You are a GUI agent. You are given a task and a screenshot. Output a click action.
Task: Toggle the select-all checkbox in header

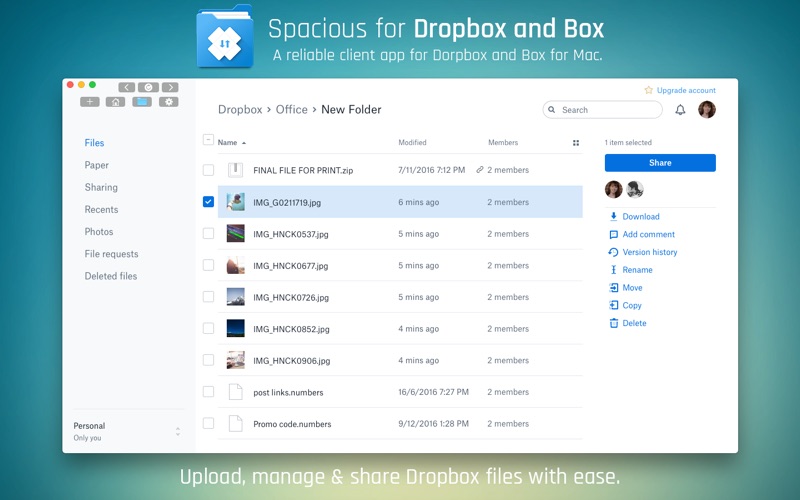coord(208,139)
